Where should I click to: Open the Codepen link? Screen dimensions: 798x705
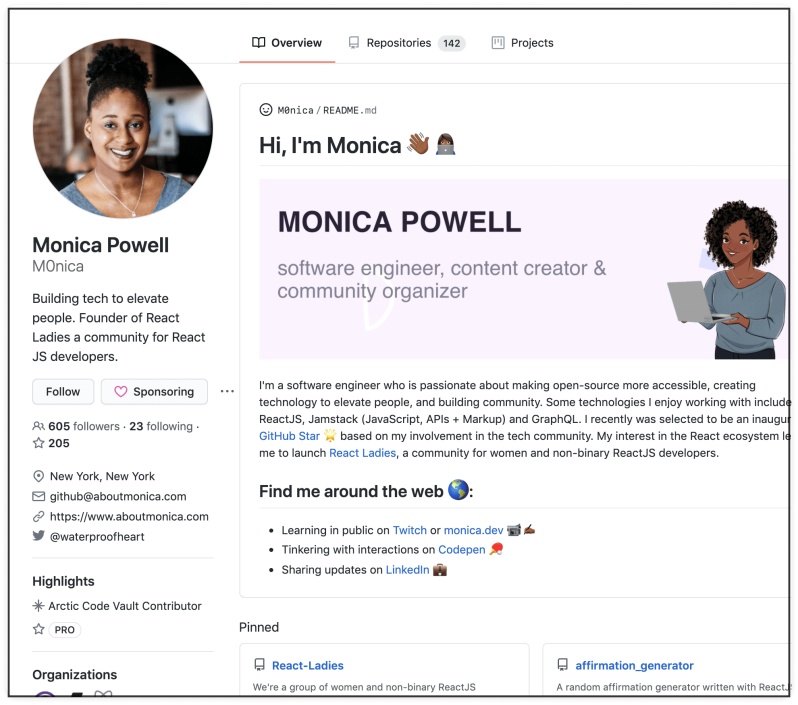point(462,549)
